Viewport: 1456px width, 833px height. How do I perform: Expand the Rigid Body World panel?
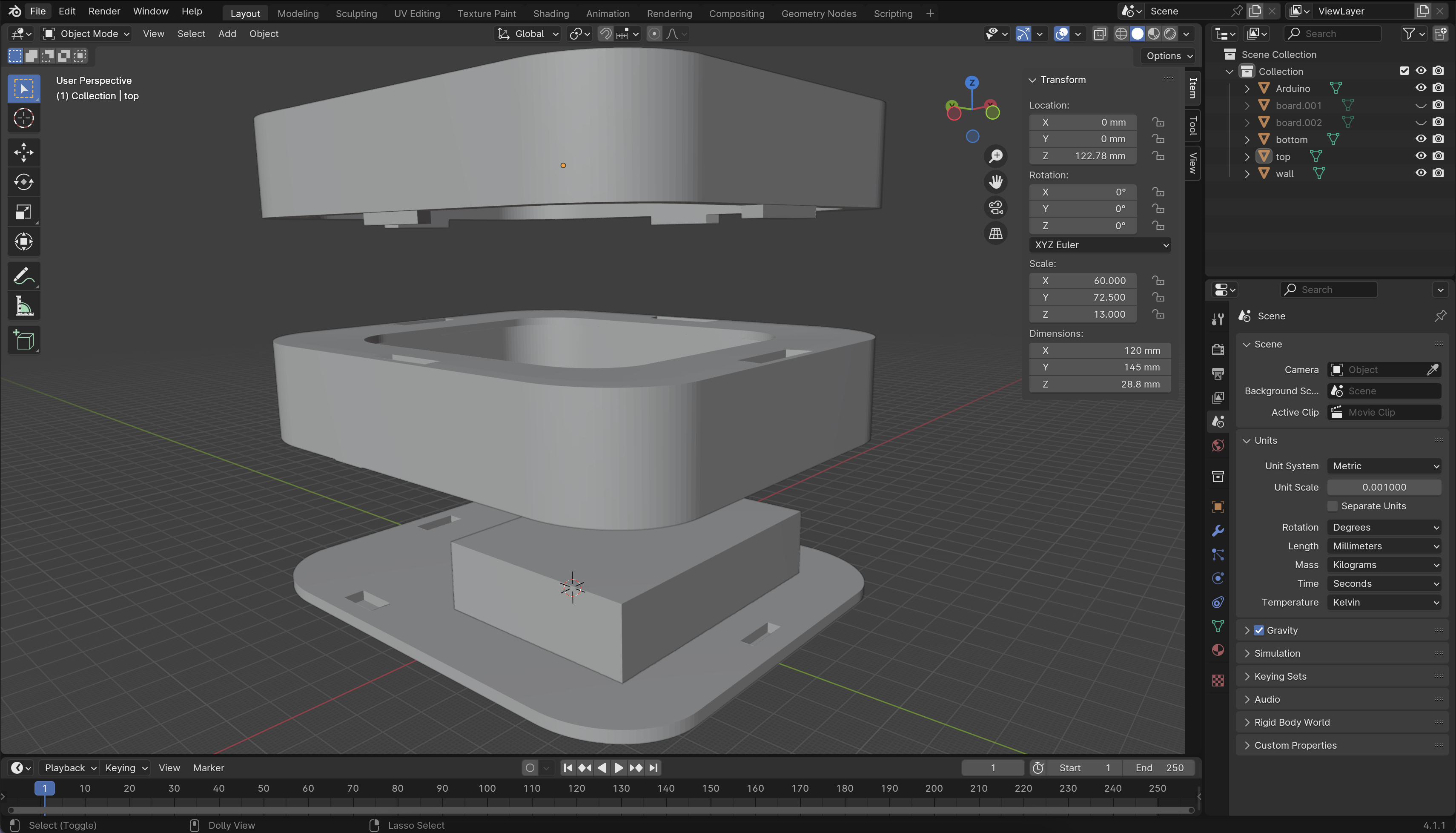click(1291, 722)
